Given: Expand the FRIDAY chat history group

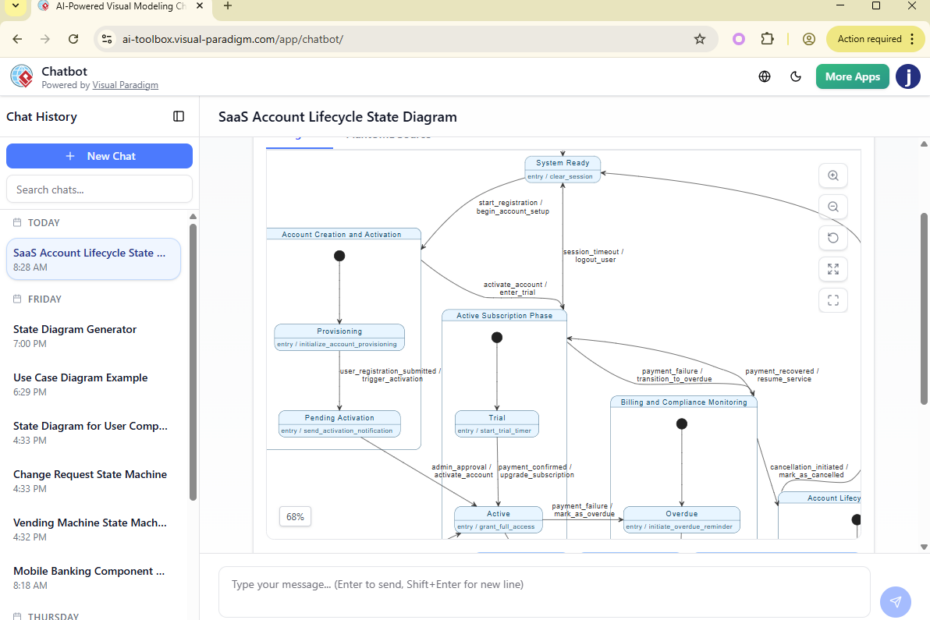Looking at the screenshot, I should click(45, 298).
